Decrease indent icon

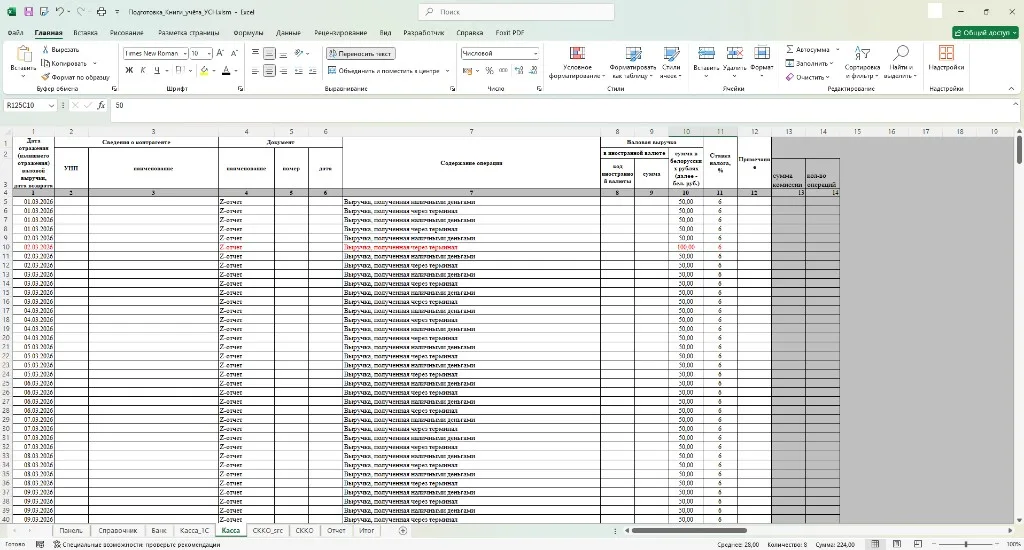click(298, 71)
